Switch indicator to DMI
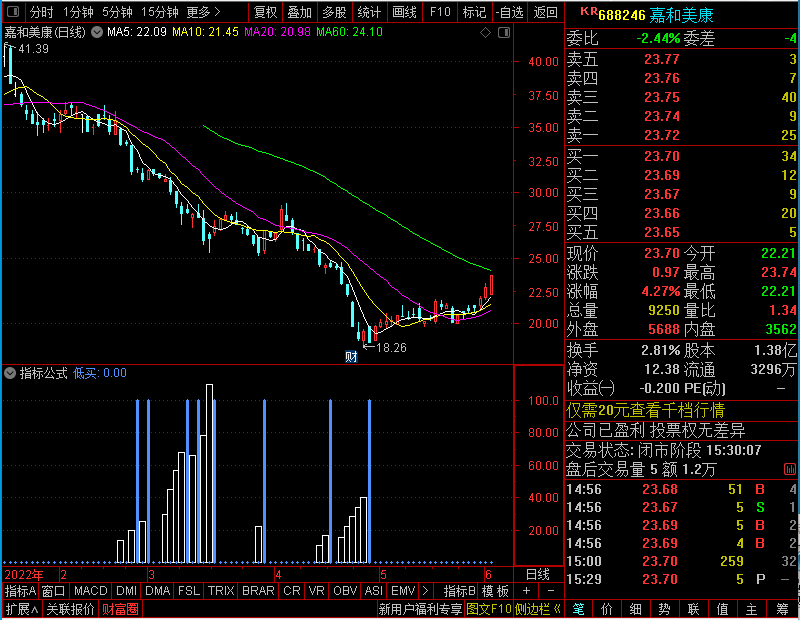 tap(127, 591)
